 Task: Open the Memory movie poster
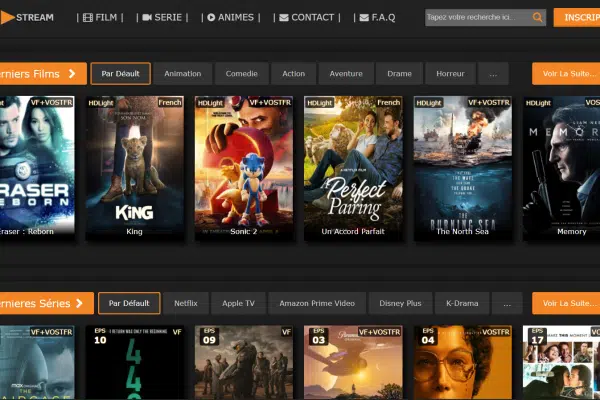click(x=561, y=168)
